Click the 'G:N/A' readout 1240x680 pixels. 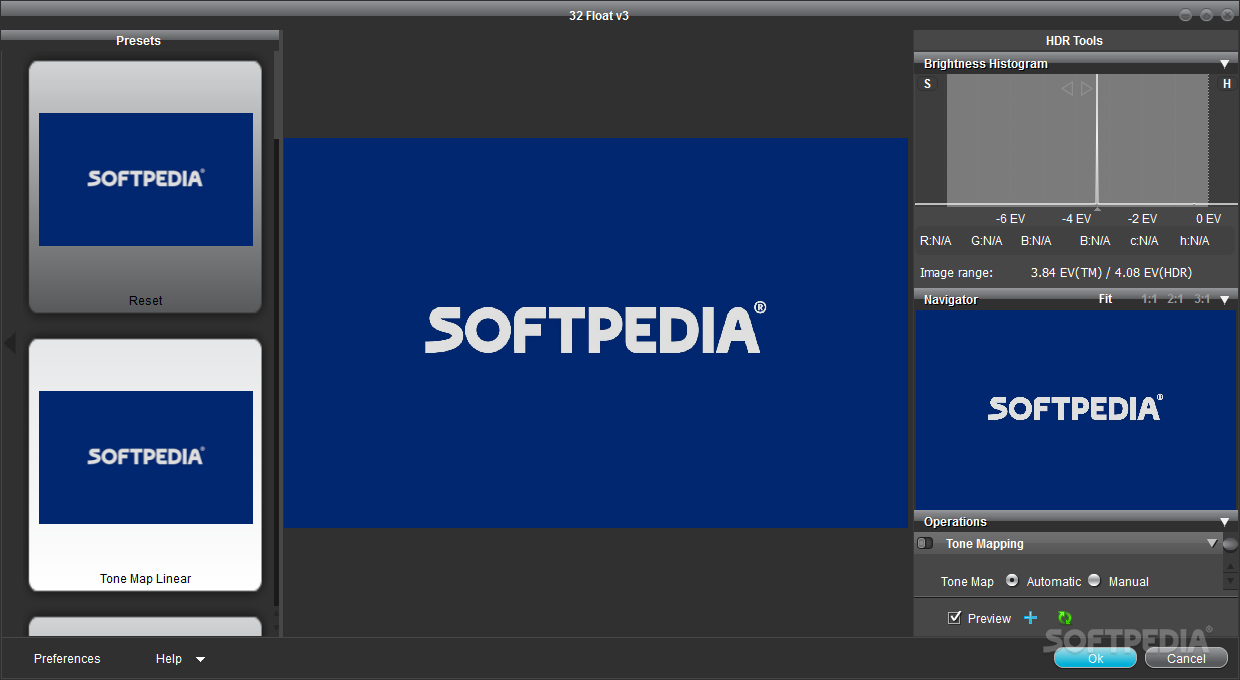pos(986,241)
